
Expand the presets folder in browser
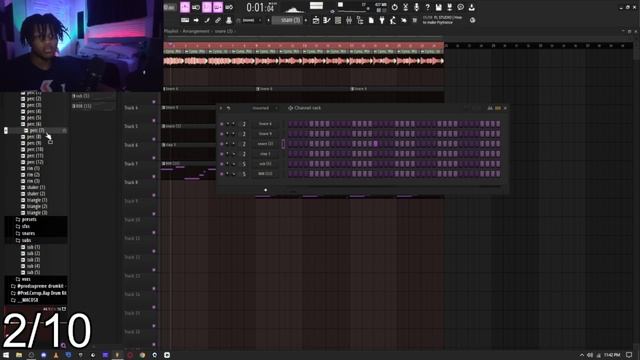tap(29, 220)
